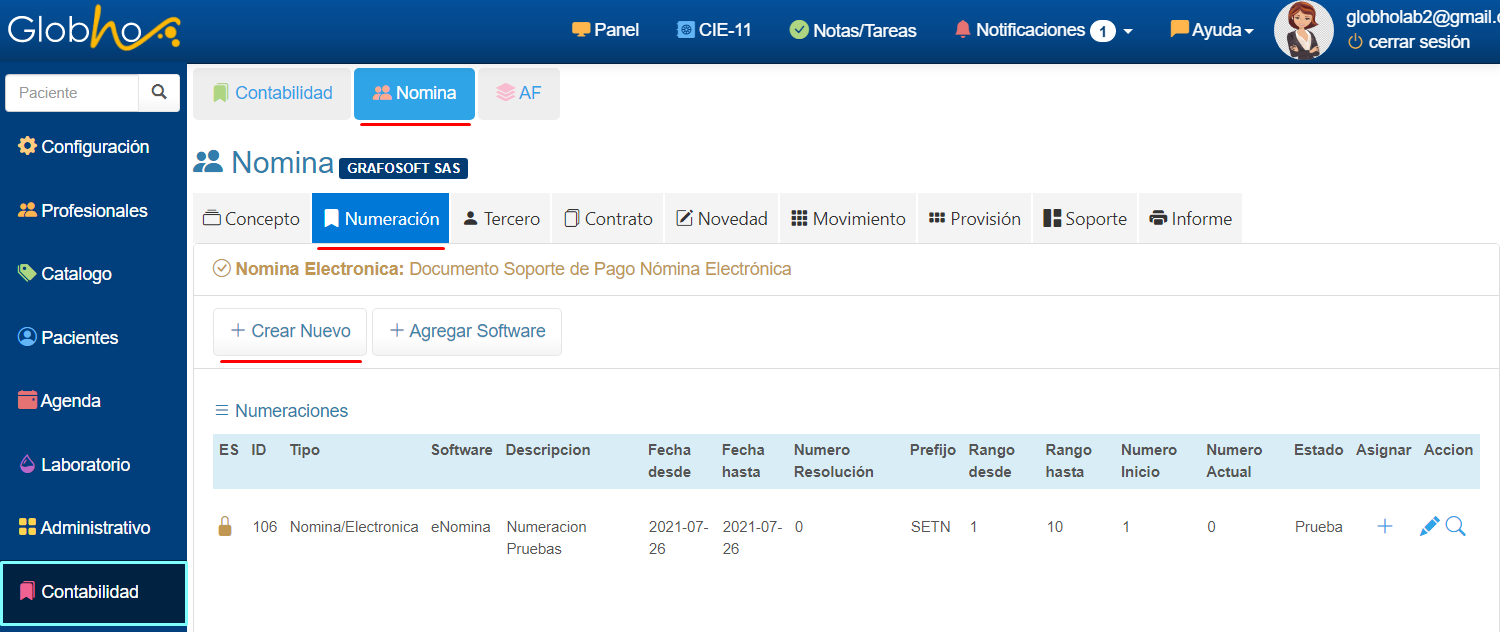Go to Agenda in the sidebar
1500x632 pixels.
click(x=70, y=401)
